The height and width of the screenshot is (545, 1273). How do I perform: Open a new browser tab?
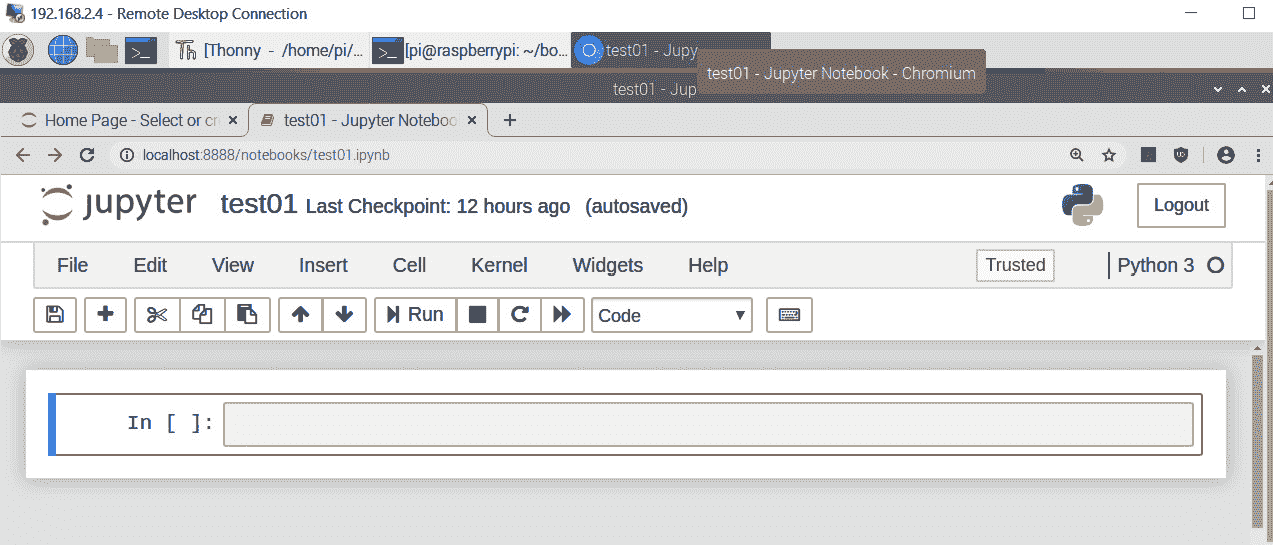pos(510,120)
